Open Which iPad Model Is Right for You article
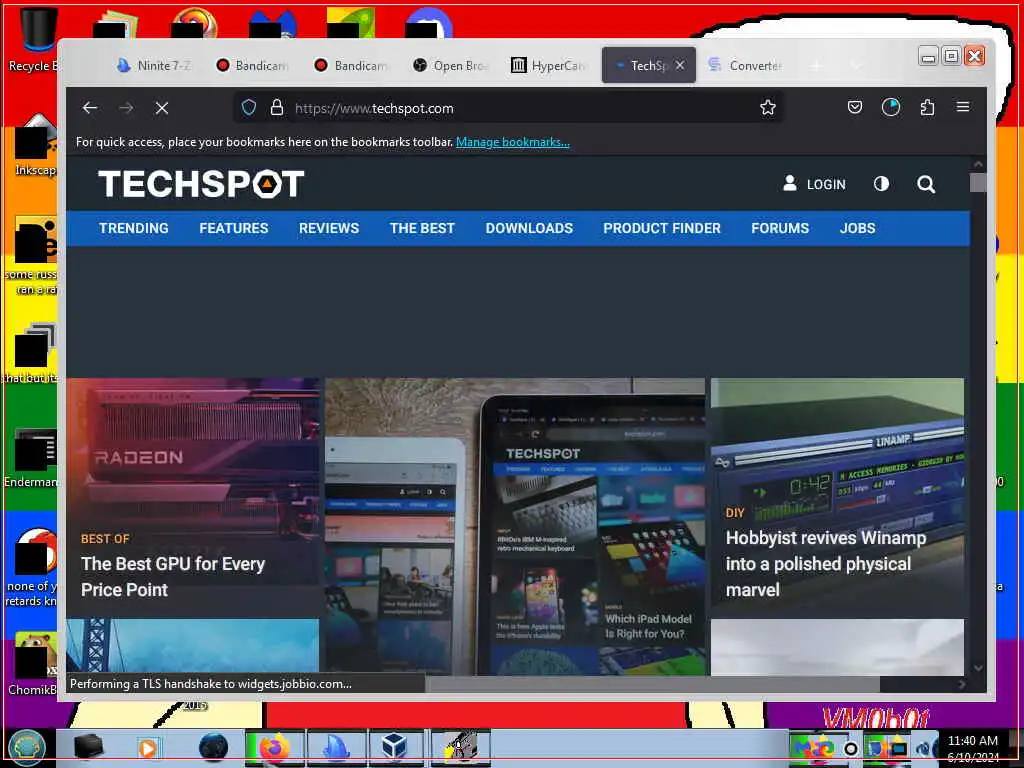 point(648,626)
